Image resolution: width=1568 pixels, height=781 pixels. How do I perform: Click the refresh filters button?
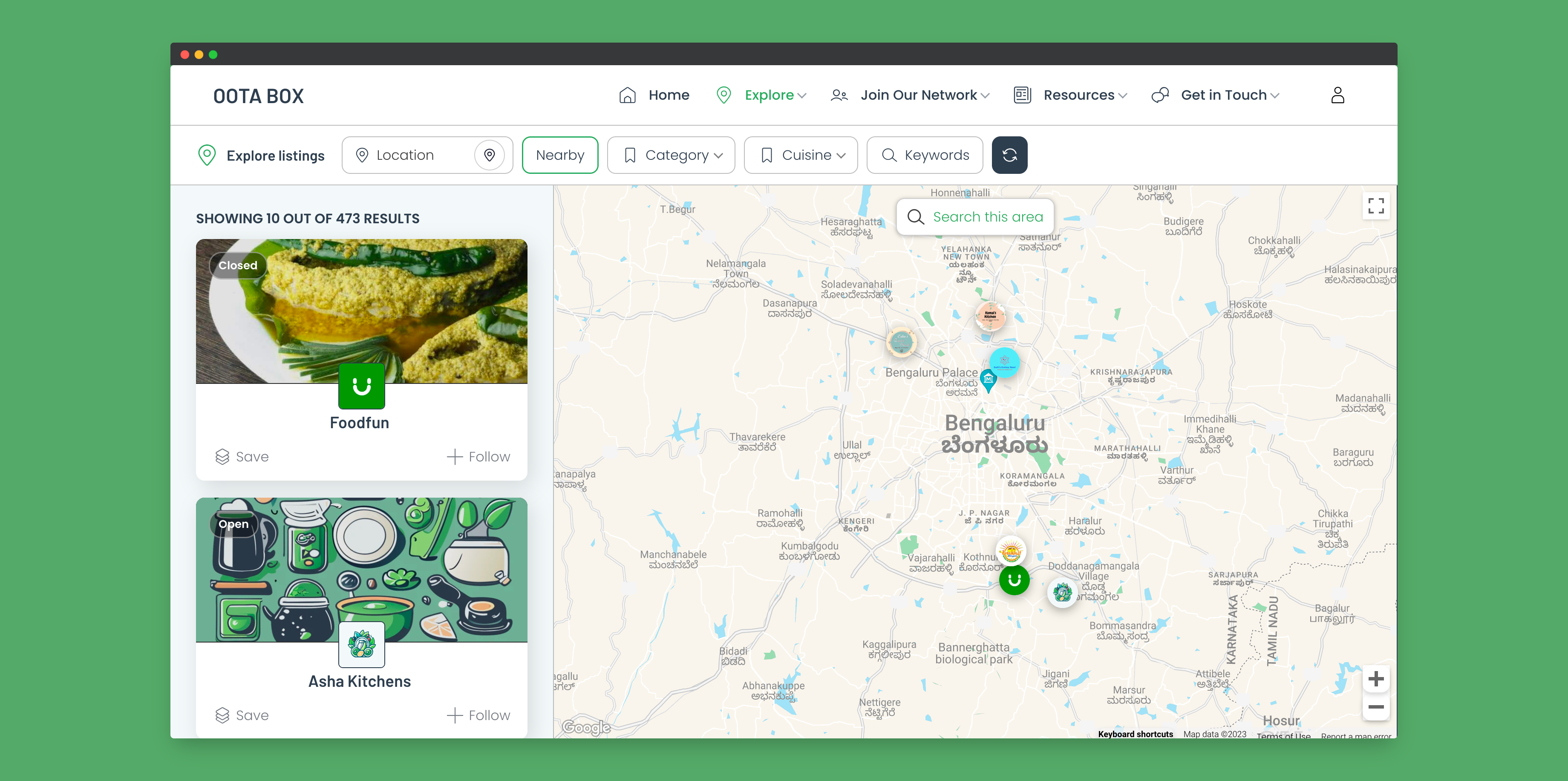(x=1009, y=155)
